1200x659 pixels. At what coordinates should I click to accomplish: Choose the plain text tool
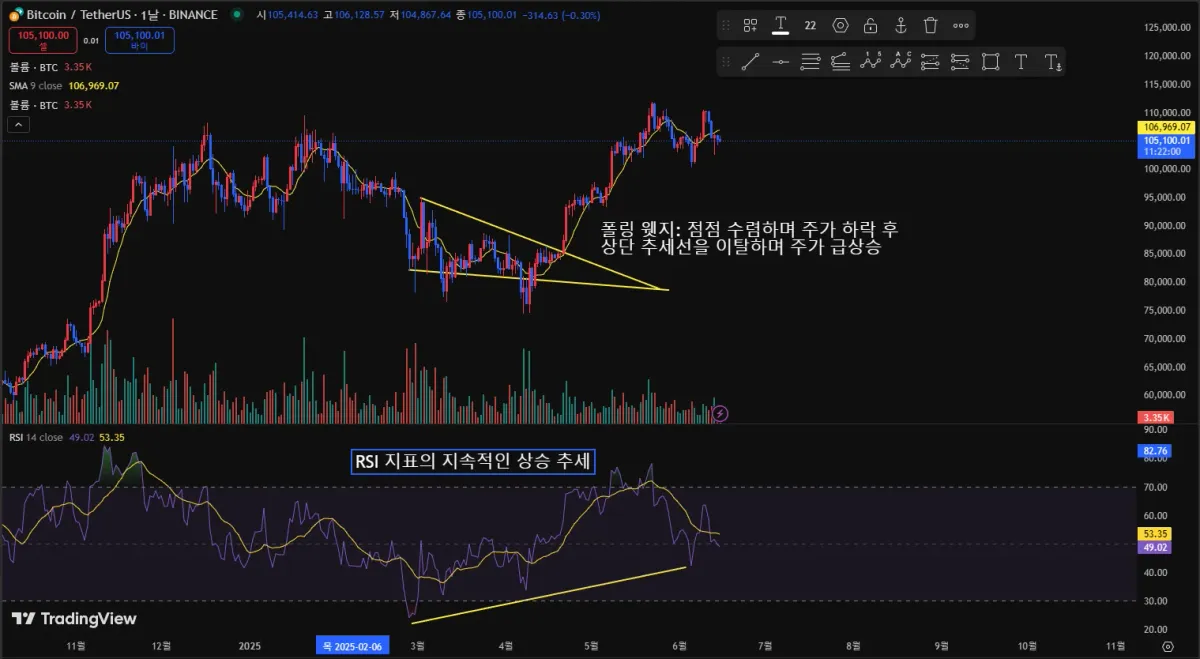[x=1021, y=62]
